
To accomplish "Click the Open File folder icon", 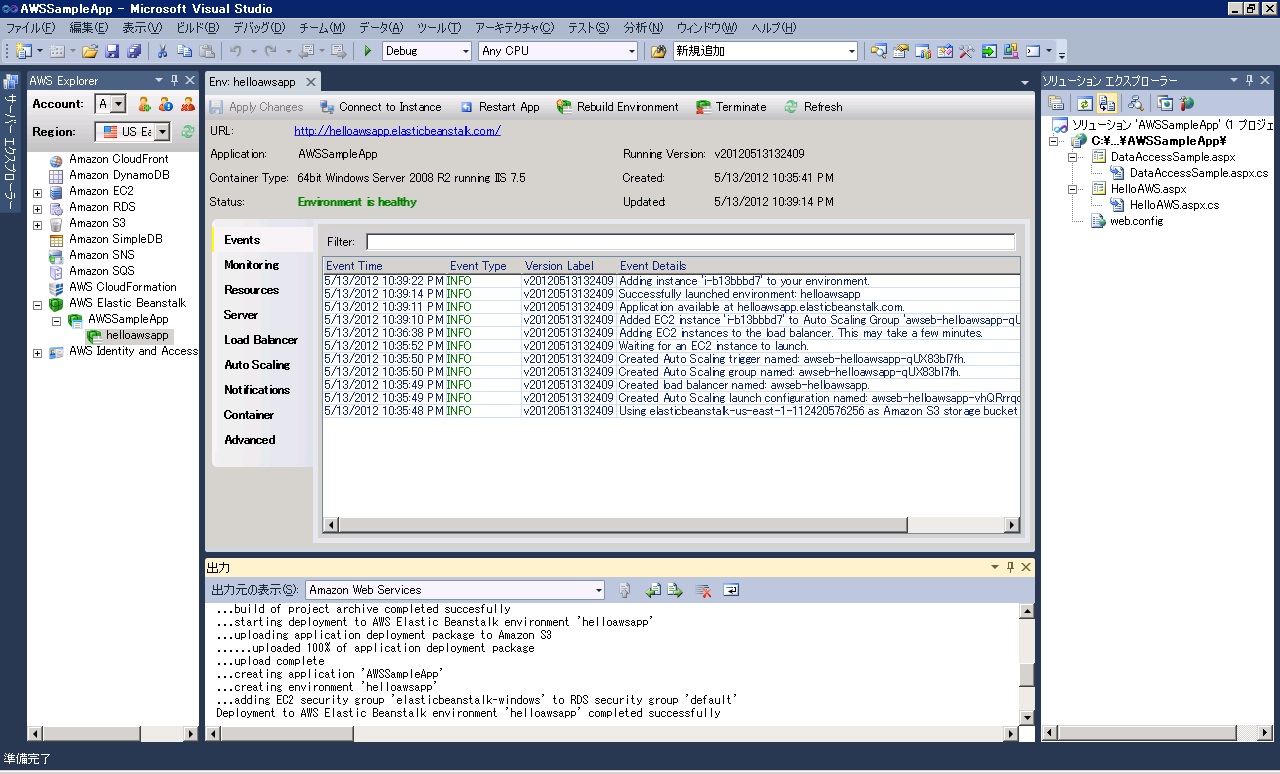I will 90,51.
